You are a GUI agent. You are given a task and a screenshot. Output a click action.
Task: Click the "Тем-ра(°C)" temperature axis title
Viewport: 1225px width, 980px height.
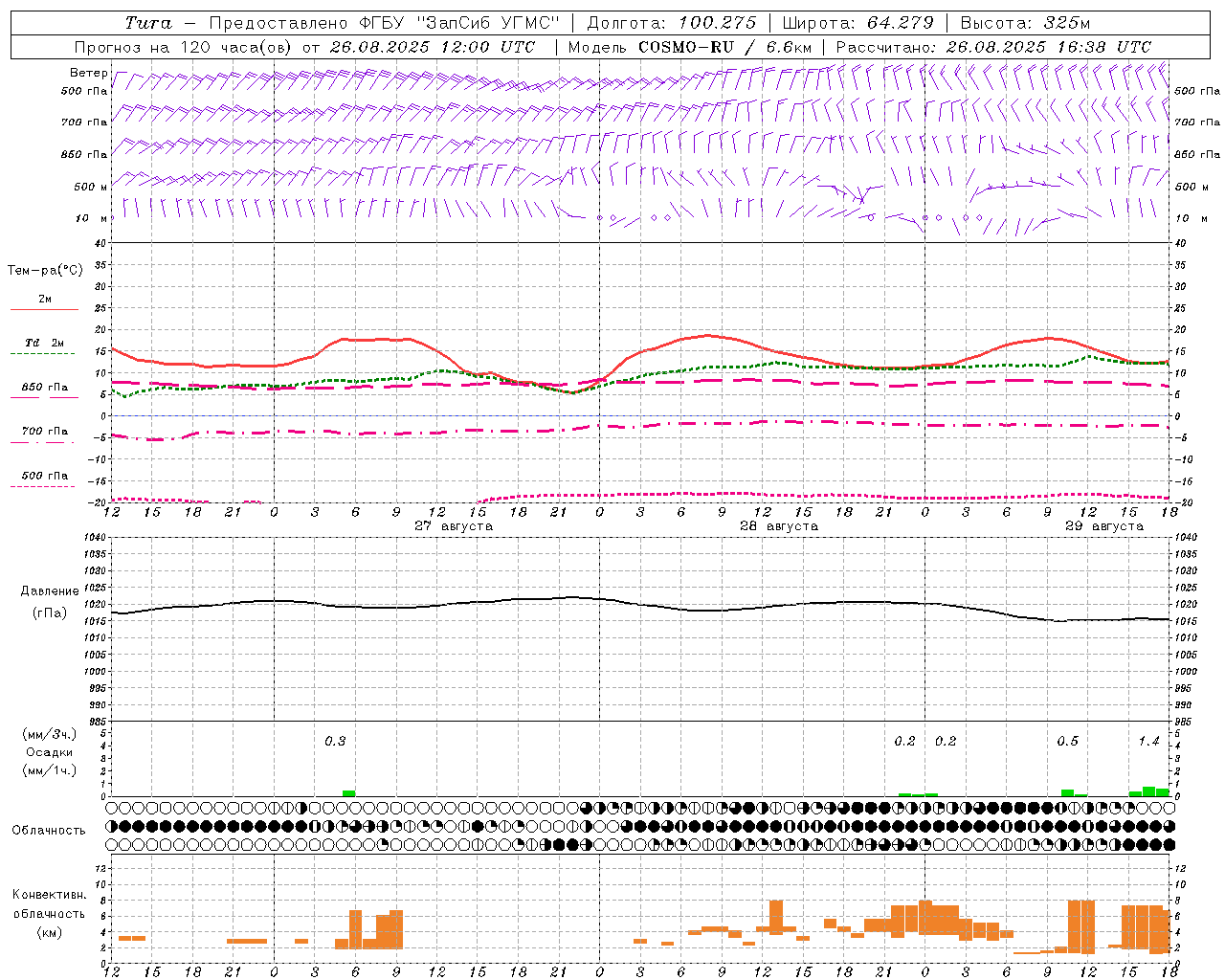coord(45,271)
